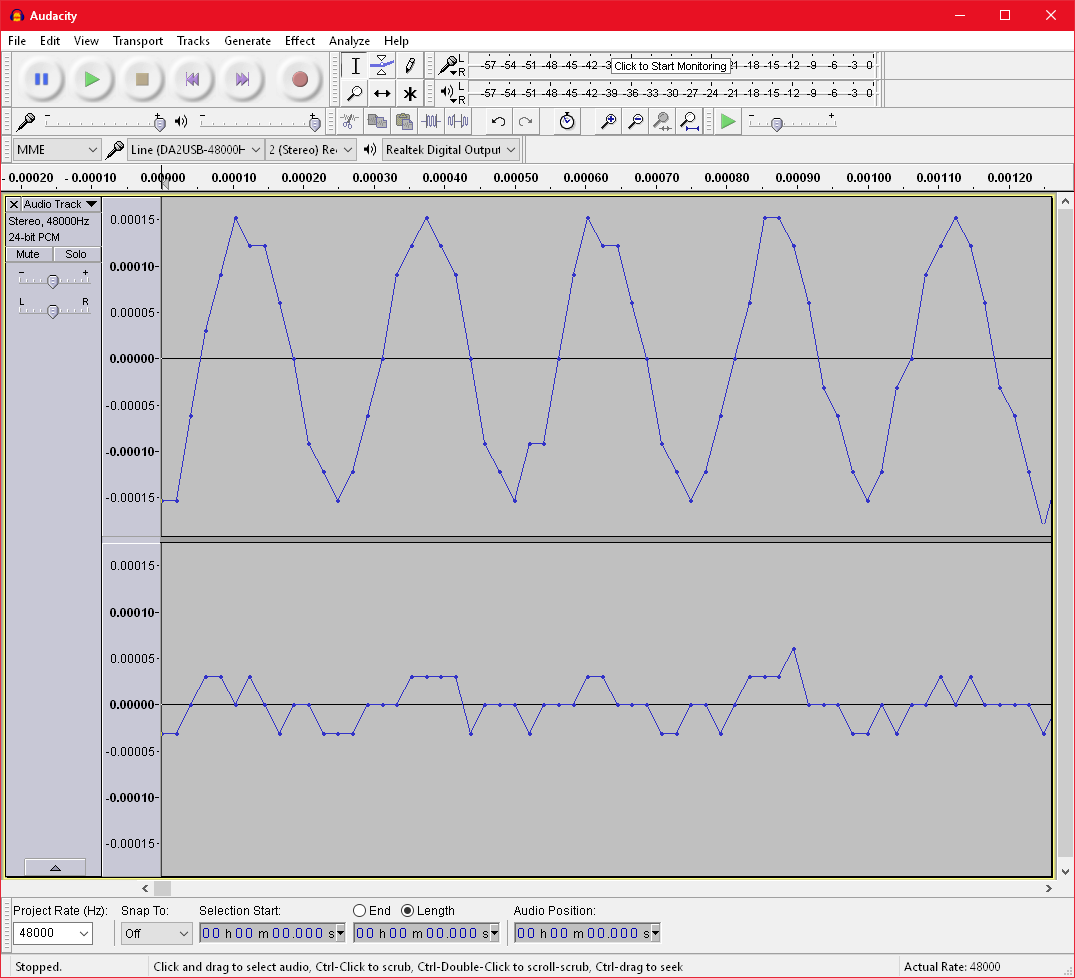Skip to End of the track
This screenshot has height=978, width=1075.
pyautogui.click(x=242, y=80)
